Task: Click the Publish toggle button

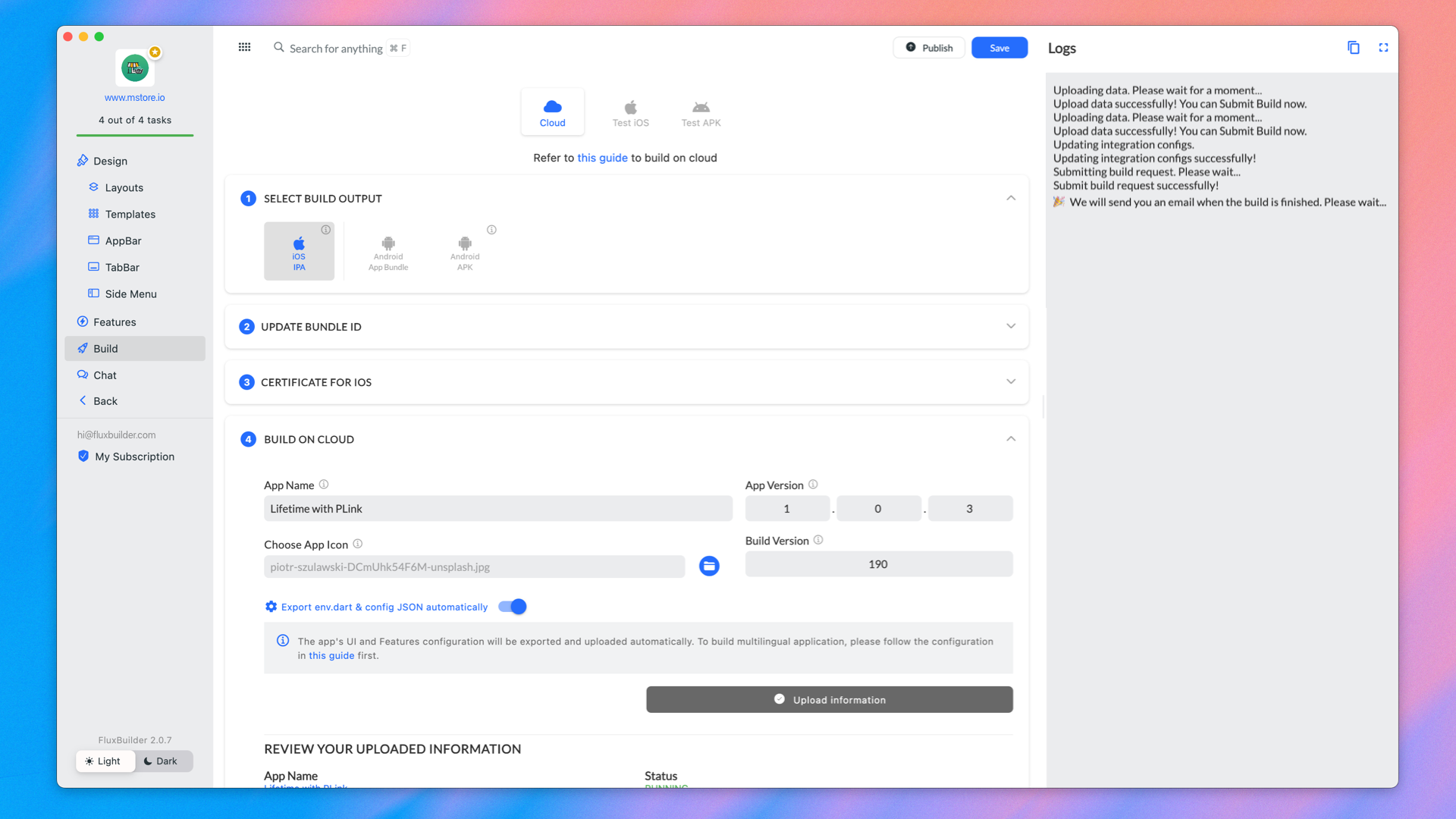Action: (928, 48)
